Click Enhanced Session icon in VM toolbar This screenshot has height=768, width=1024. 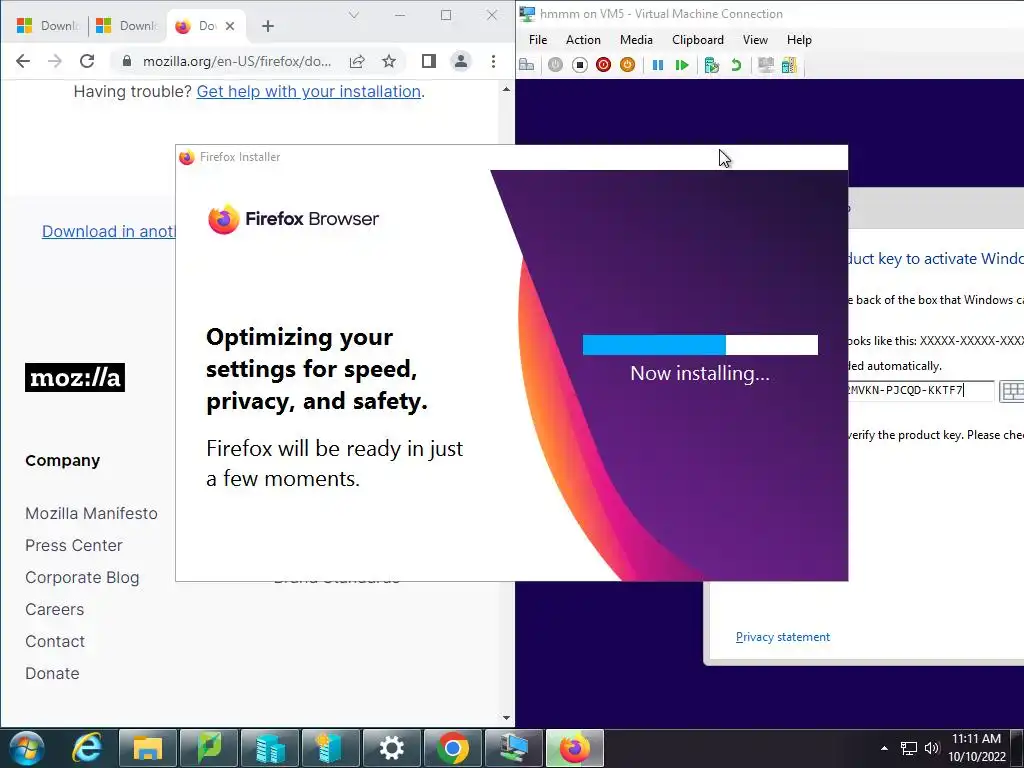765,65
